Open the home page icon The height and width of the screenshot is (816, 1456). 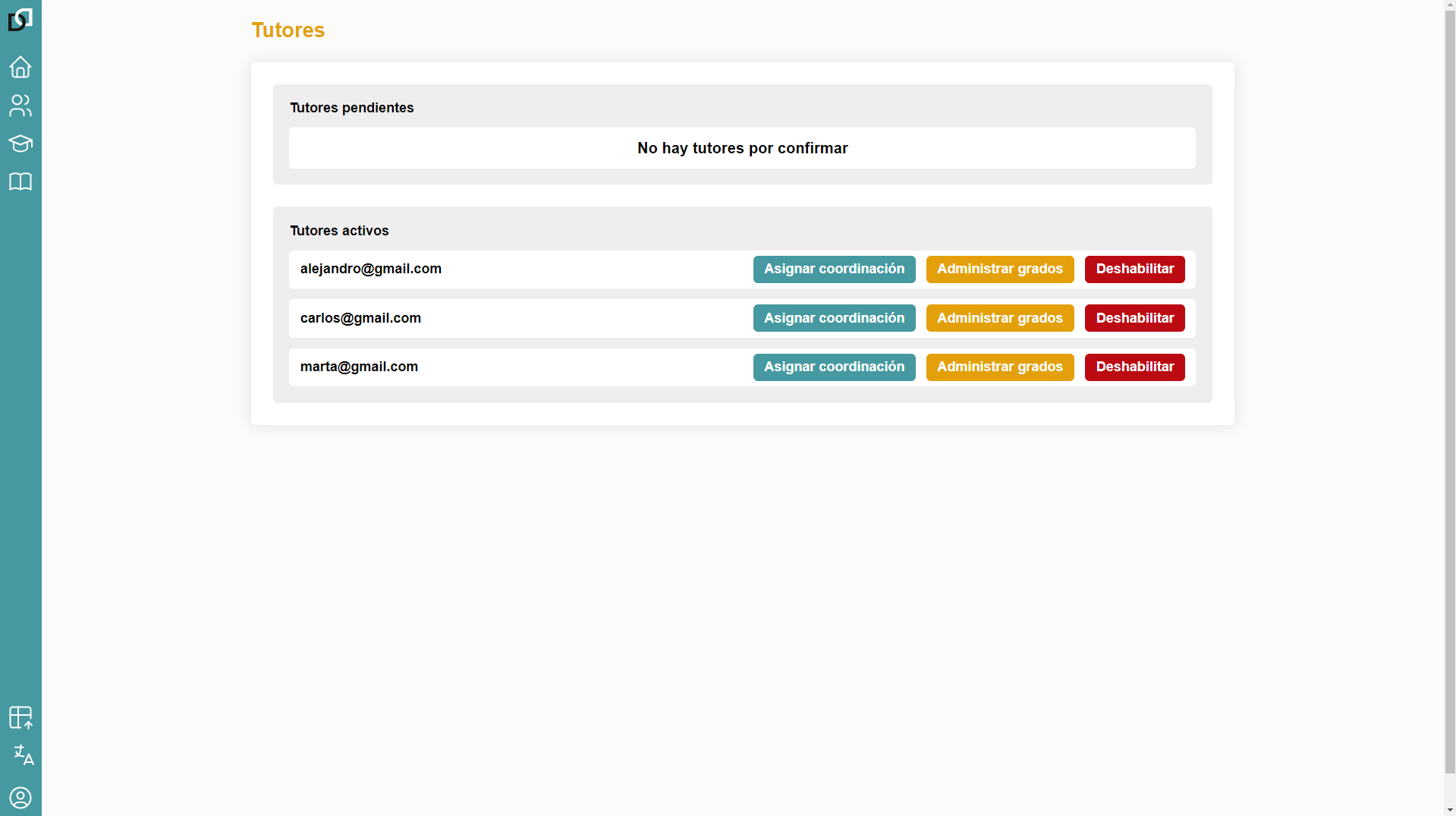pyautogui.click(x=20, y=67)
